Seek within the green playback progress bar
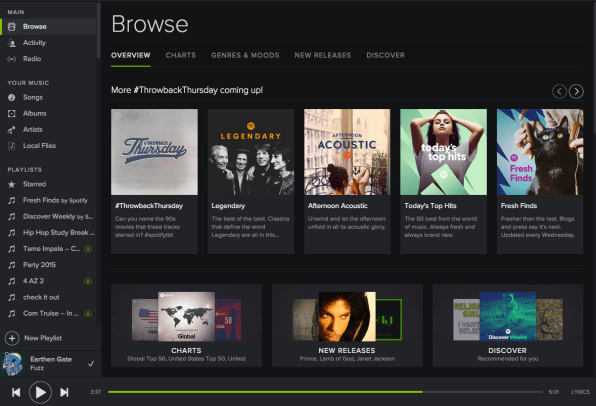This screenshot has height=406, width=596. point(325,392)
